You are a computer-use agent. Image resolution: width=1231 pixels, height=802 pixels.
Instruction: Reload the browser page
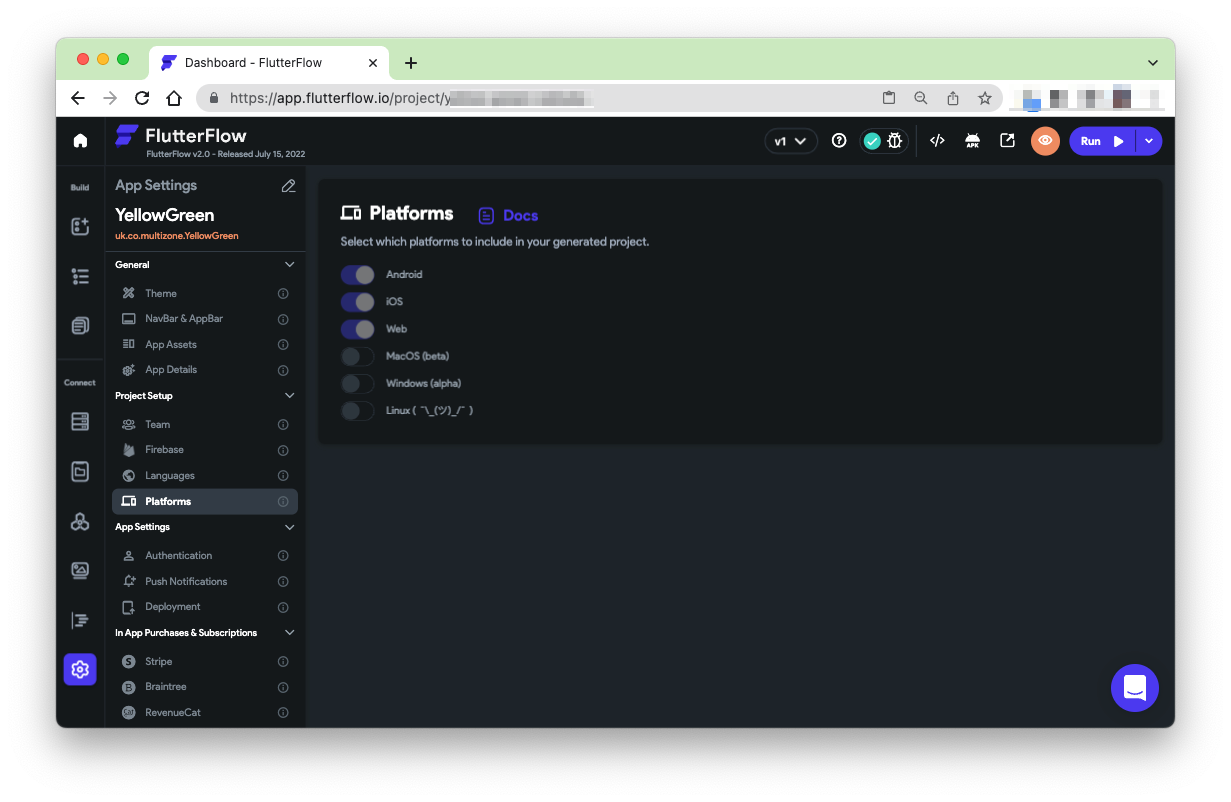142,98
